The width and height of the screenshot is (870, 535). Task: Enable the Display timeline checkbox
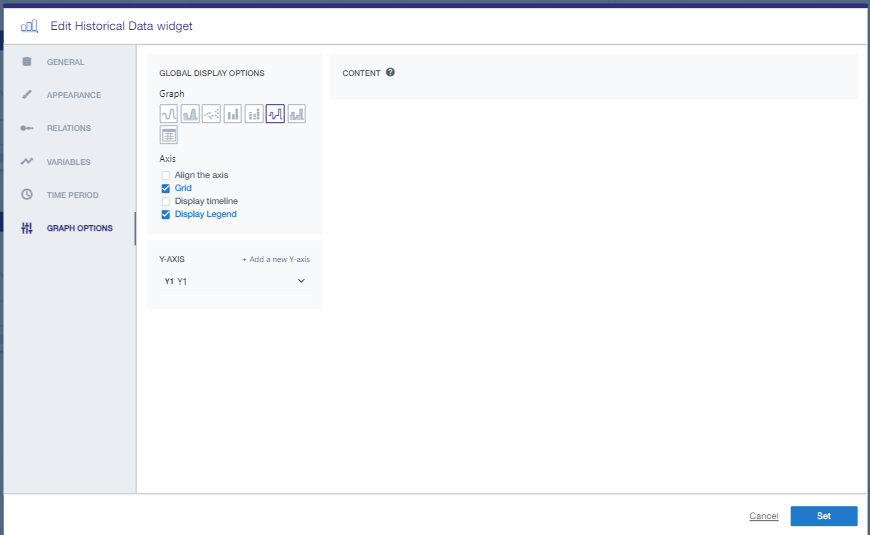165,201
